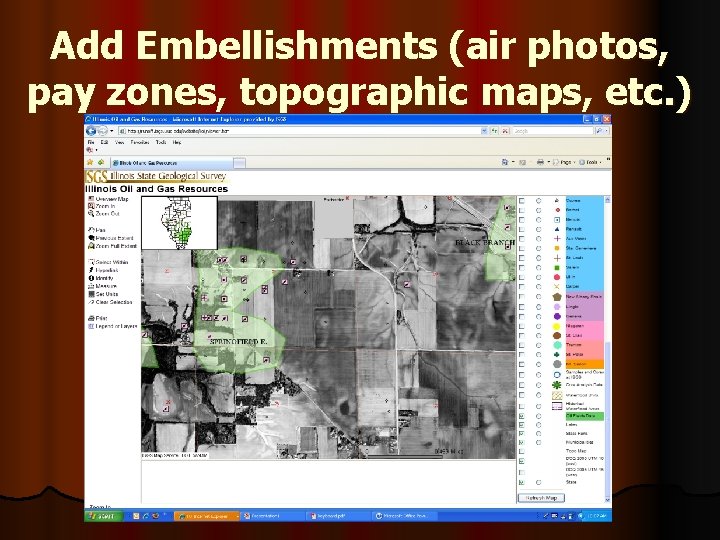The height and width of the screenshot is (540, 720).
Task: Click the Refresh page icon
Action: point(495,131)
